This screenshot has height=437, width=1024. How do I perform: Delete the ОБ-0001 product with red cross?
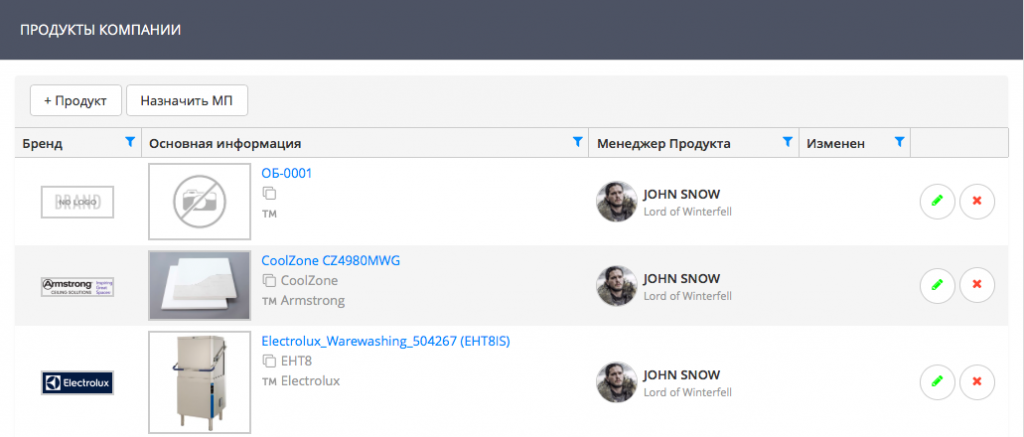coord(977,201)
